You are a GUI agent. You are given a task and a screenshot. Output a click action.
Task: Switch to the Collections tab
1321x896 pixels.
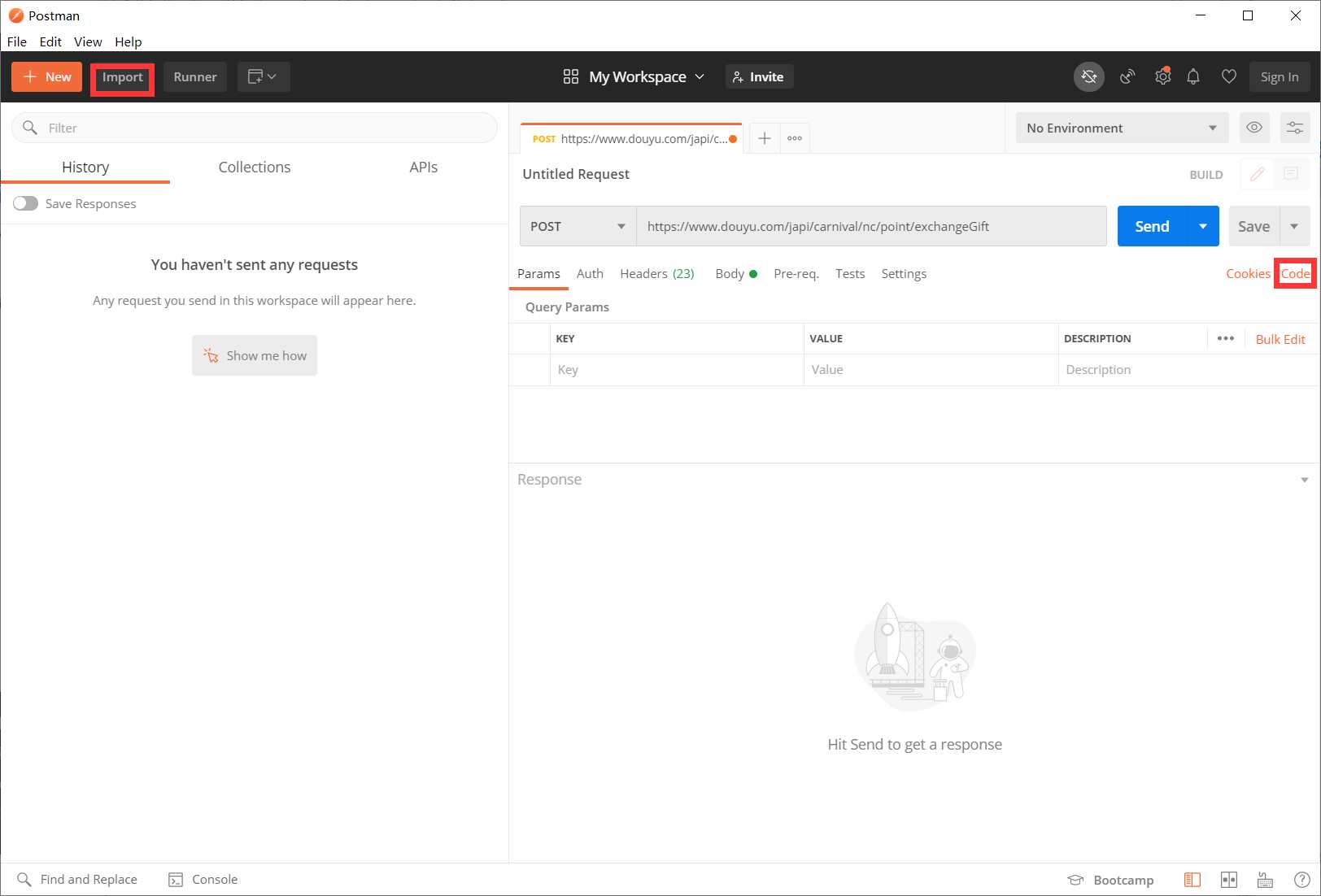tap(254, 167)
